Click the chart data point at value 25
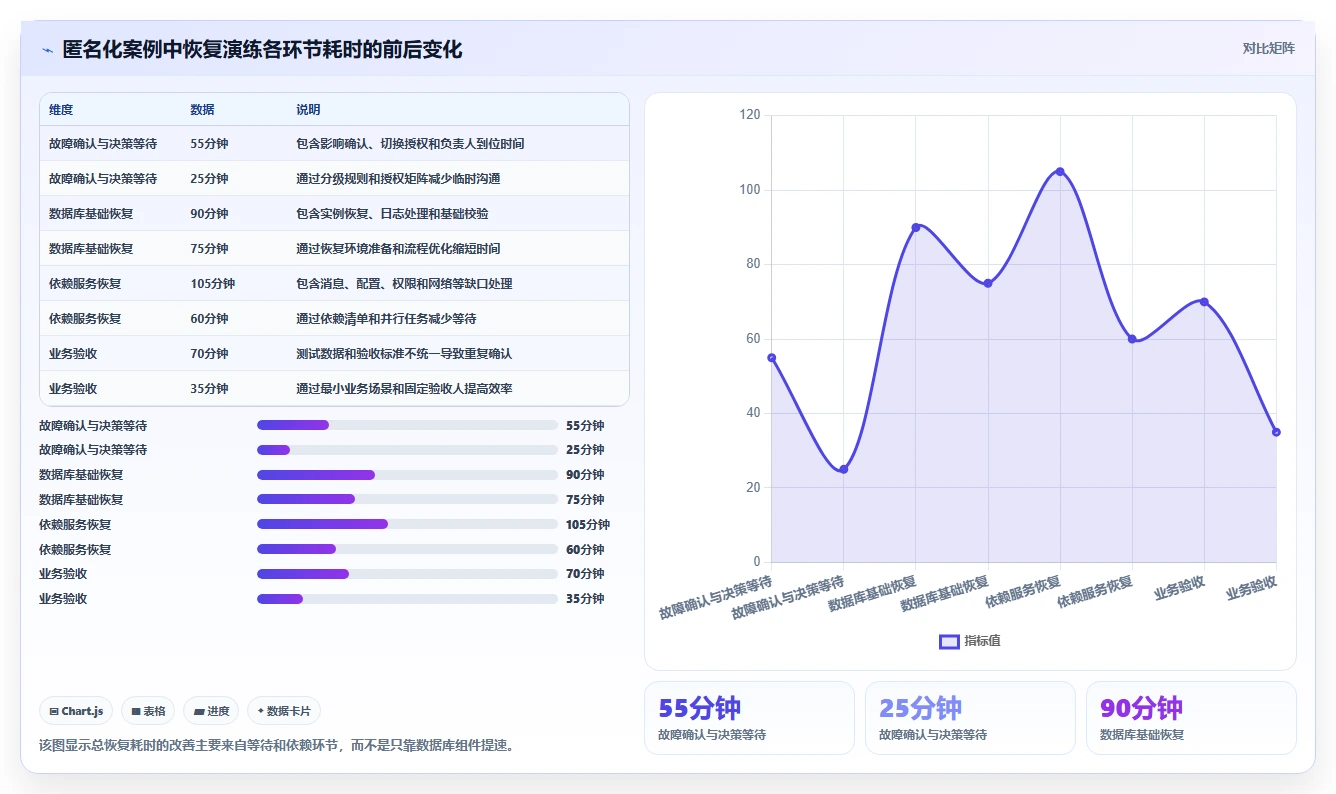 click(843, 469)
